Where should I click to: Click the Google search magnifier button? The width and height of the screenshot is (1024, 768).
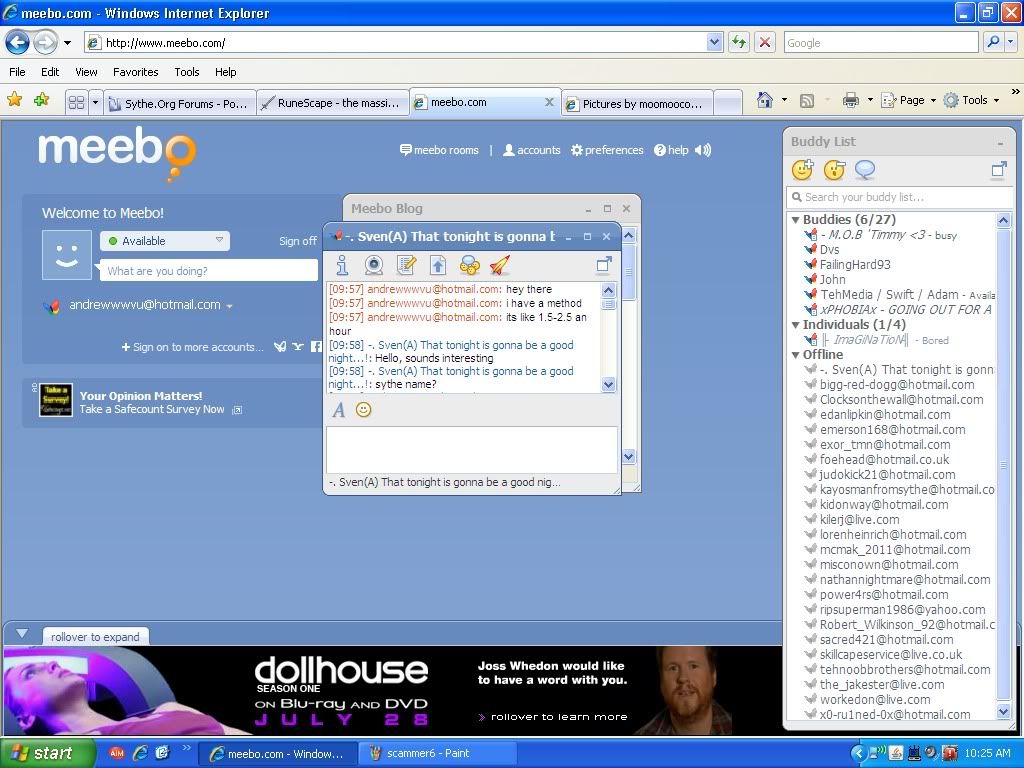993,42
